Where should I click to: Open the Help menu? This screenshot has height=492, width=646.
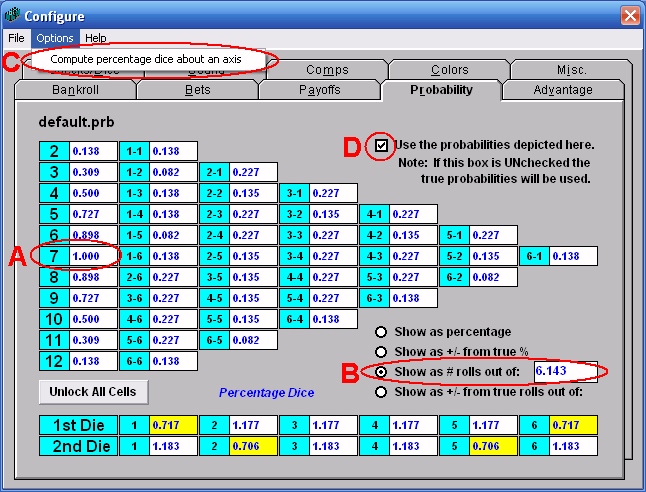tap(95, 38)
